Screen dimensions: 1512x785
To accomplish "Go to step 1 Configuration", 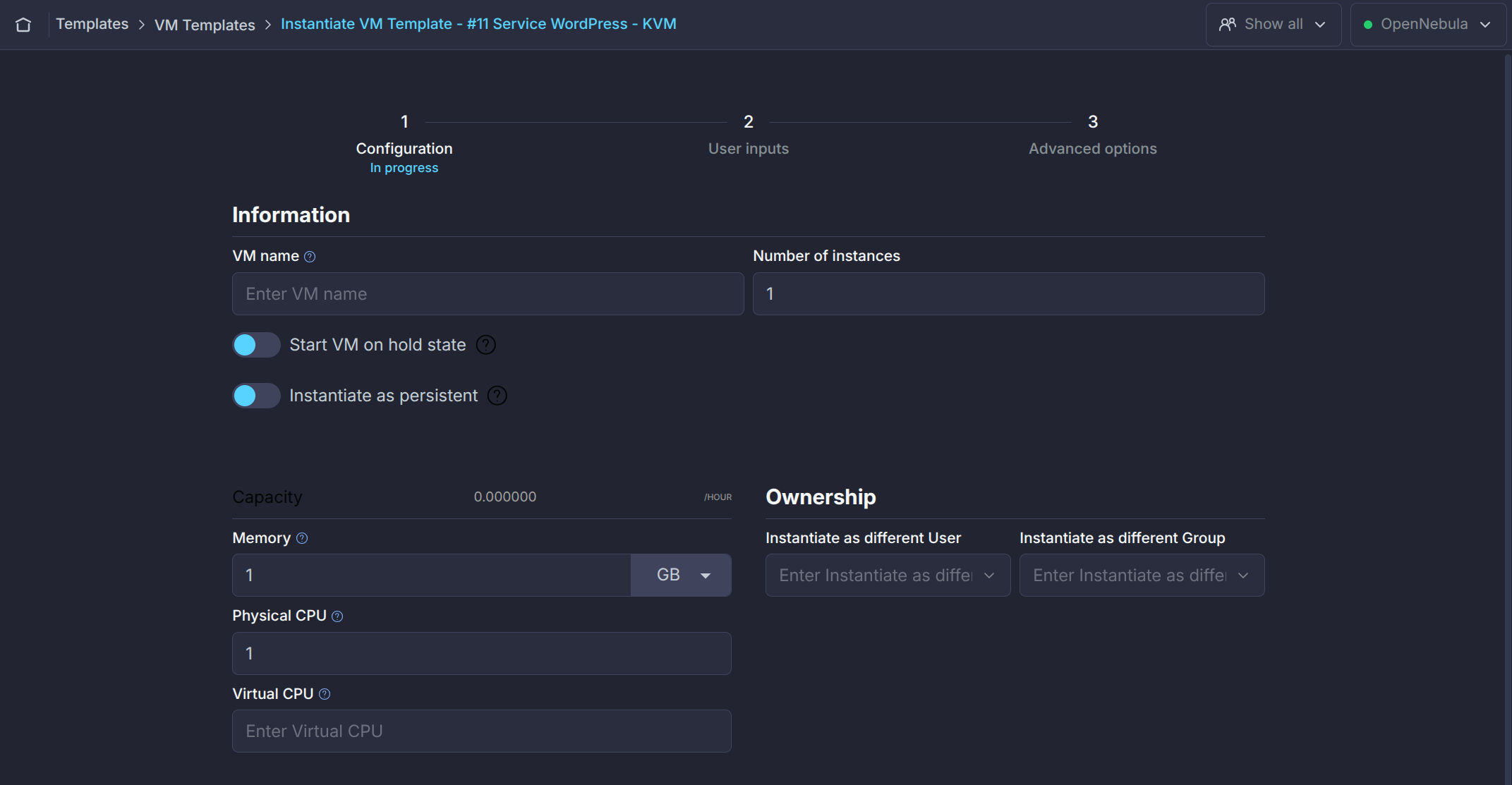I will [x=404, y=143].
